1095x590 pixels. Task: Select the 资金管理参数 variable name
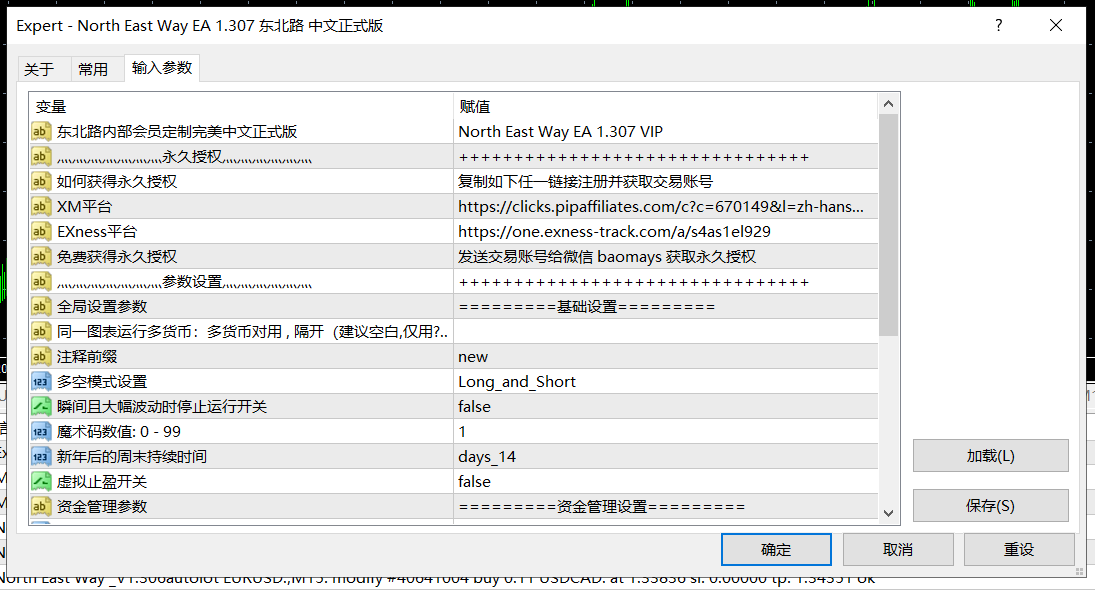102,507
